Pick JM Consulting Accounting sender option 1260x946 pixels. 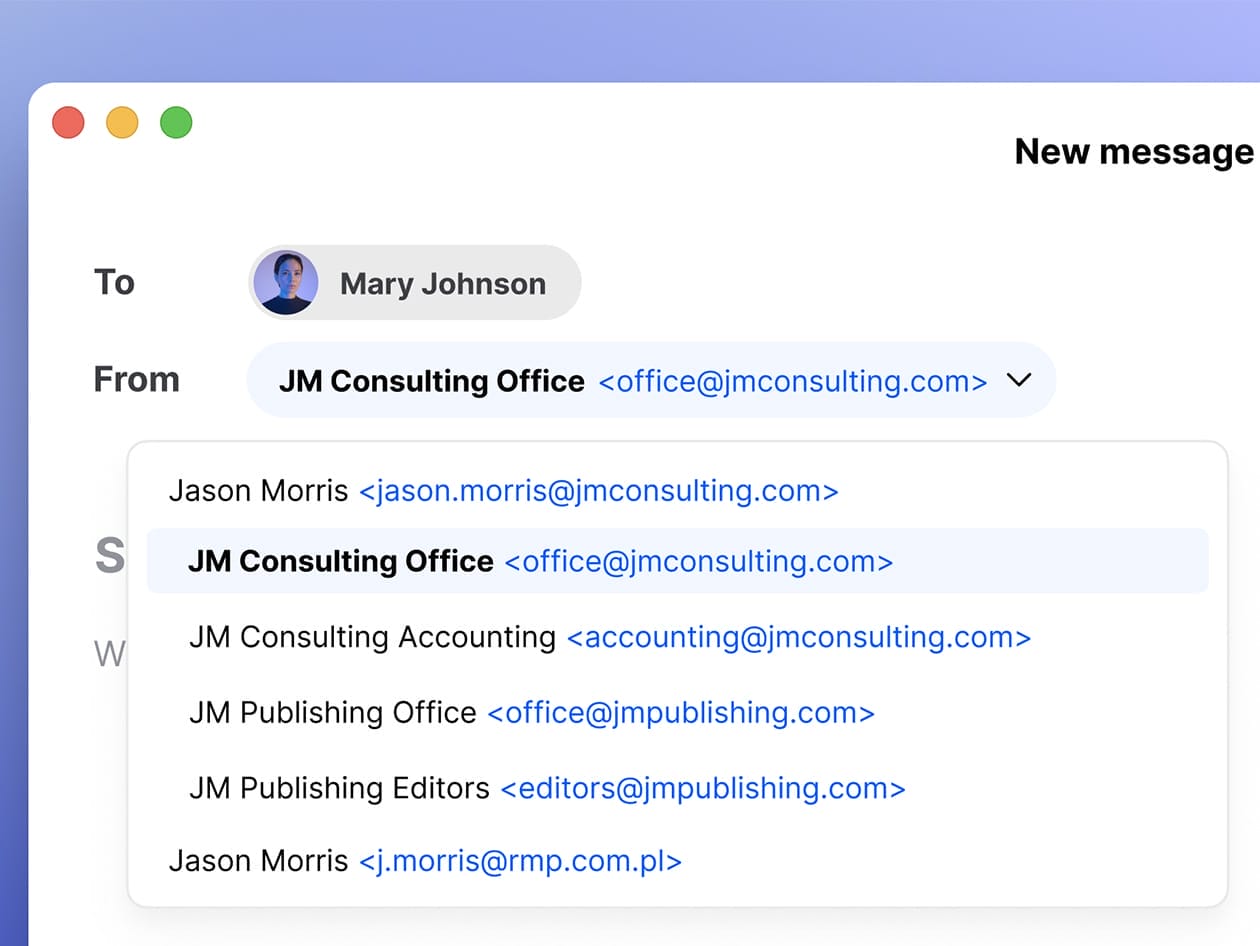(x=609, y=637)
